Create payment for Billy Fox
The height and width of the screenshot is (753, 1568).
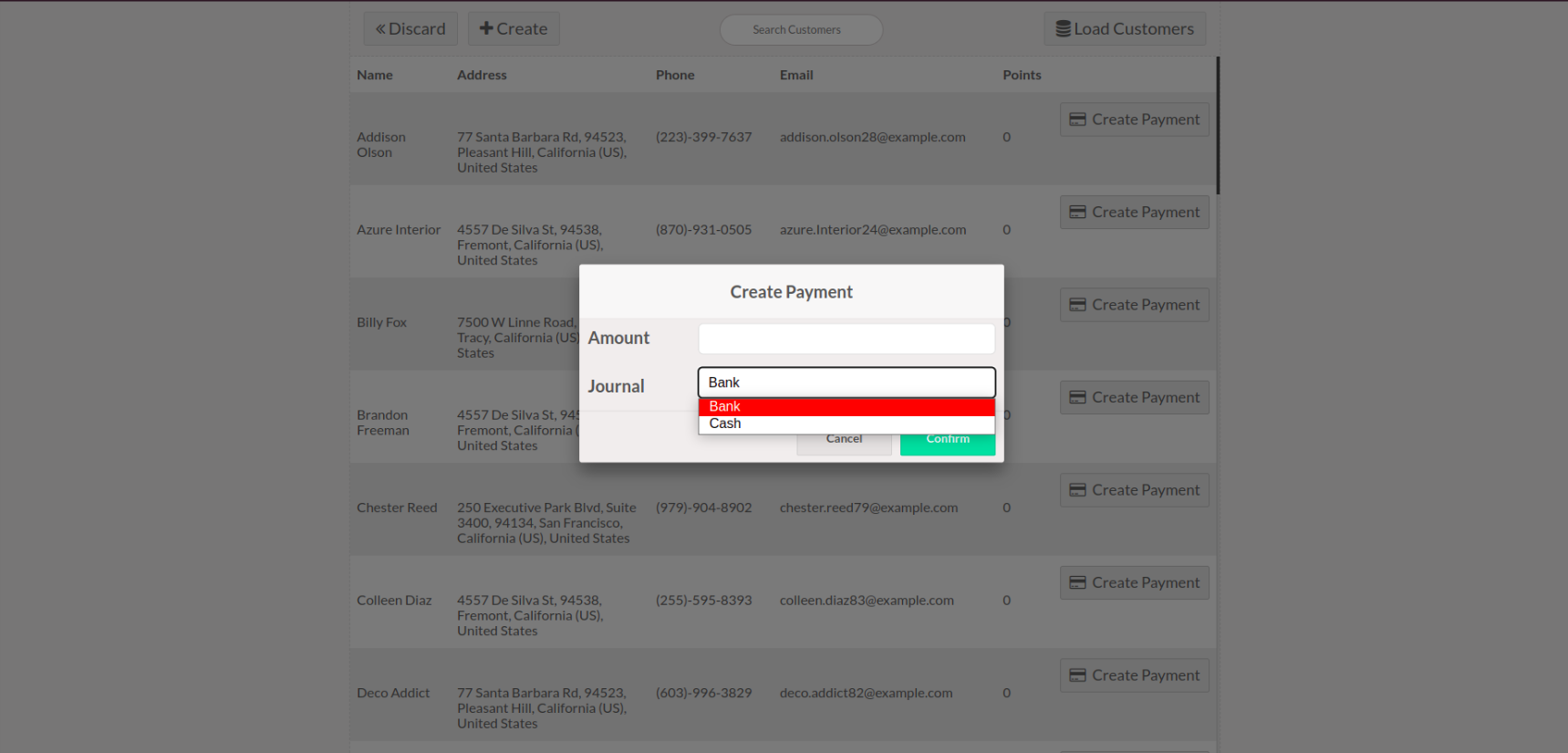(x=1135, y=305)
